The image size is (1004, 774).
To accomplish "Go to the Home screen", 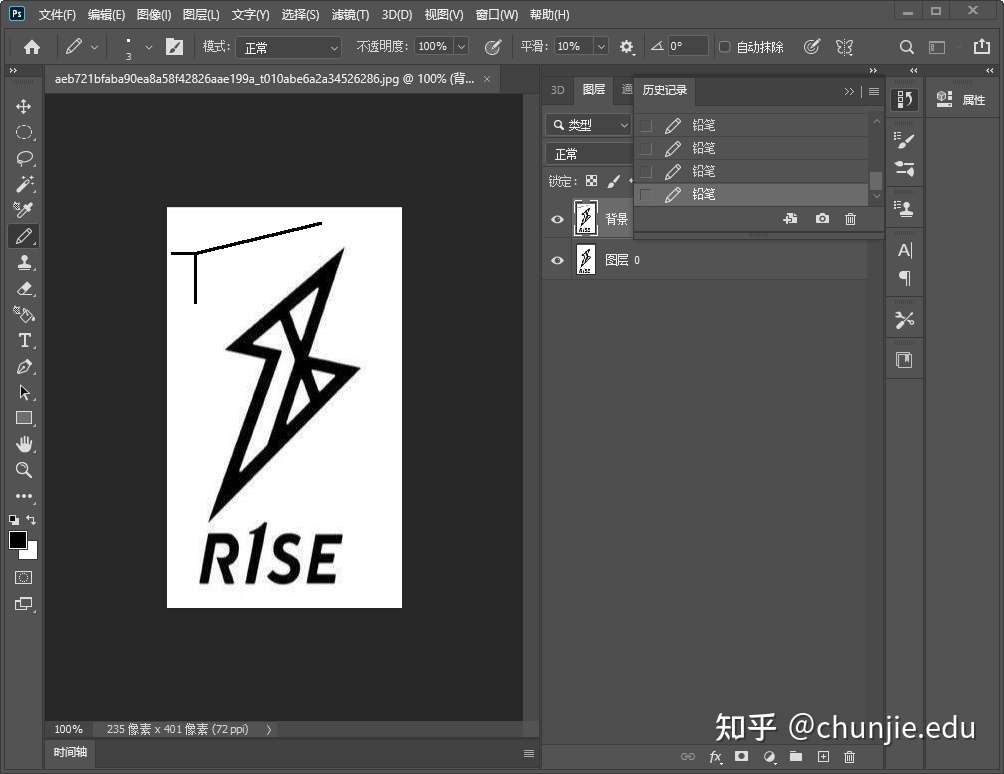I will pos(31,47).
